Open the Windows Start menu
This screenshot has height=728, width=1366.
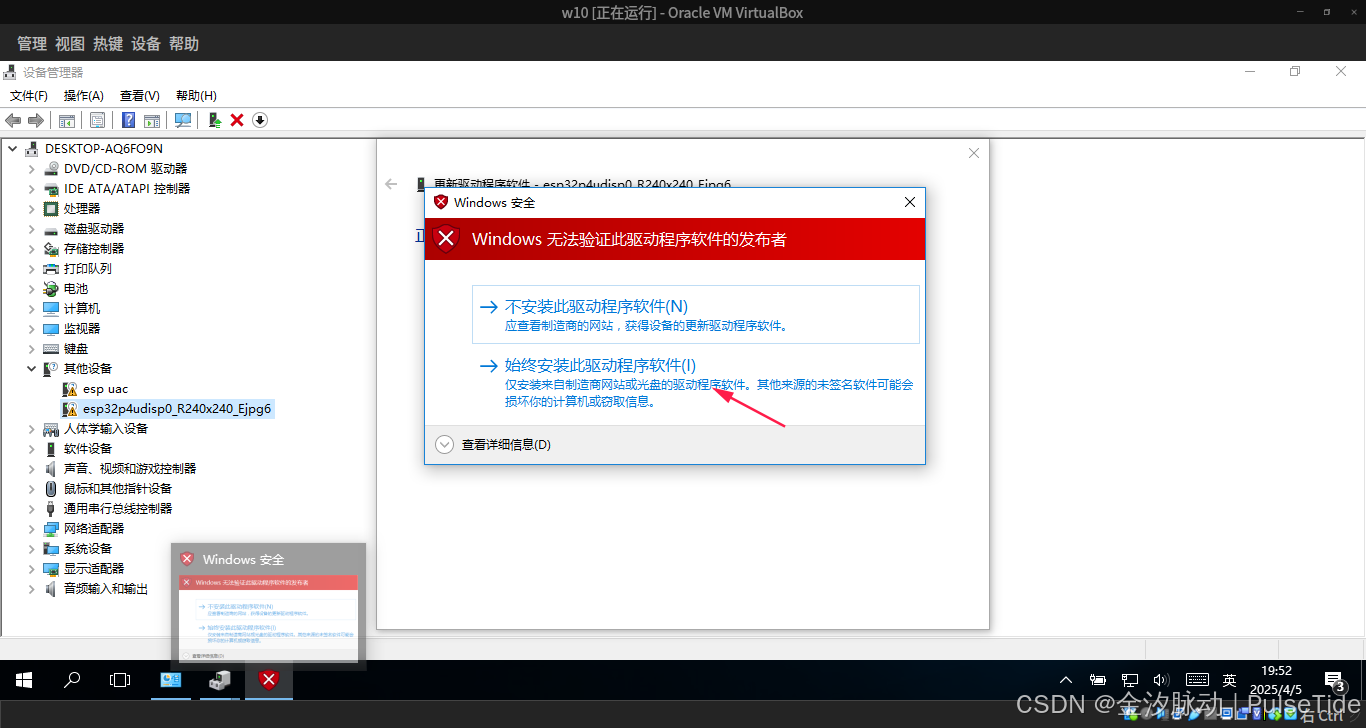pyautogui.click(x=24, y=680)
